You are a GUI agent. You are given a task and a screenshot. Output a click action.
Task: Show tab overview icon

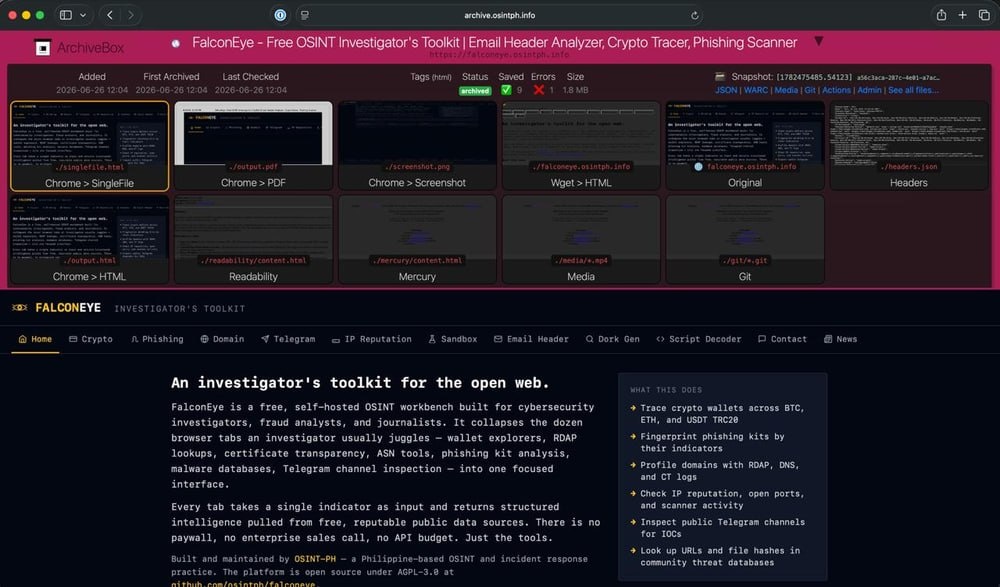click(x=984, y=15)
